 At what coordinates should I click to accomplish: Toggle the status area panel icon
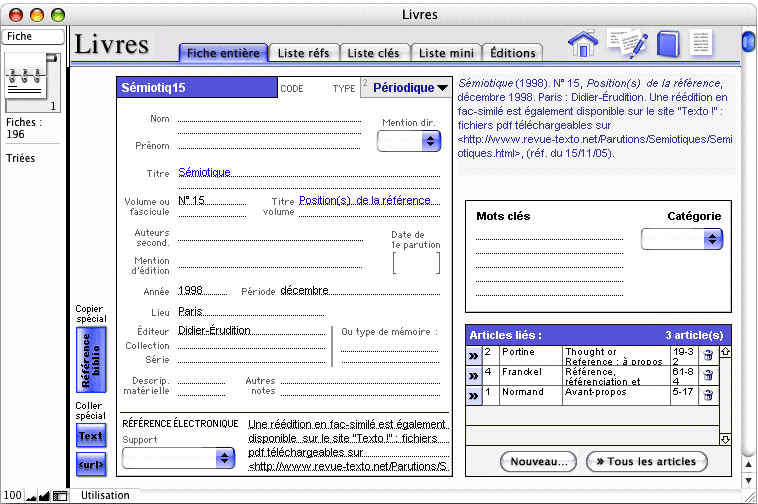point(59,496)
